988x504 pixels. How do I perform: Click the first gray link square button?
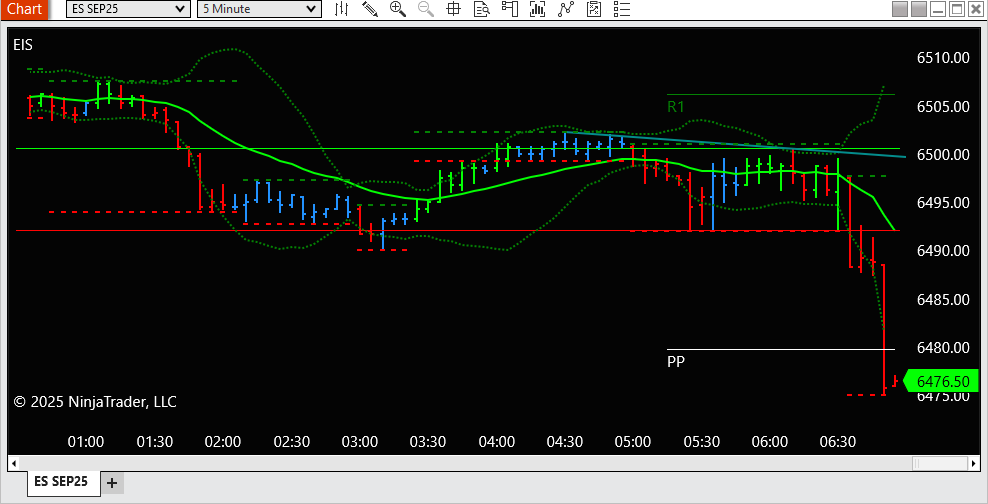point(900,9)
